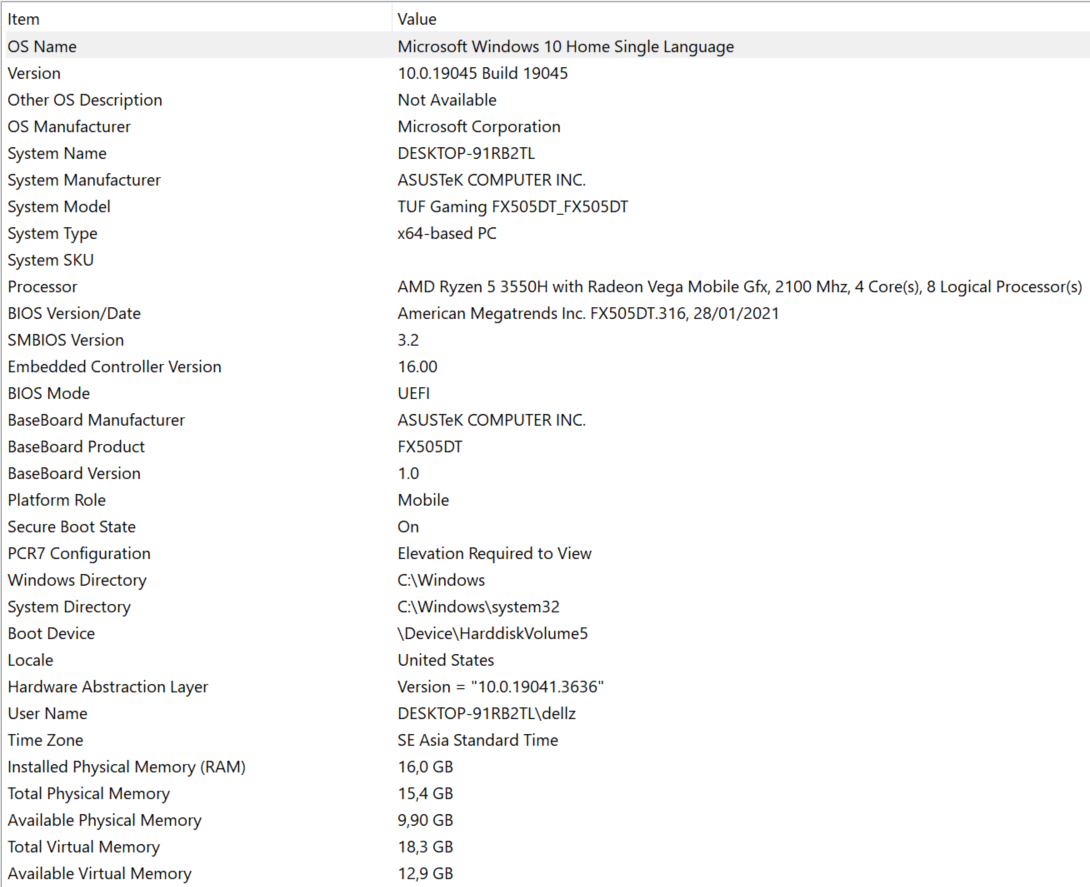Viewport: 1090px width, 887px height.
Task: Select the System Name DESKTOP-91RB2TL entry
Action: [x=200, y=153]
